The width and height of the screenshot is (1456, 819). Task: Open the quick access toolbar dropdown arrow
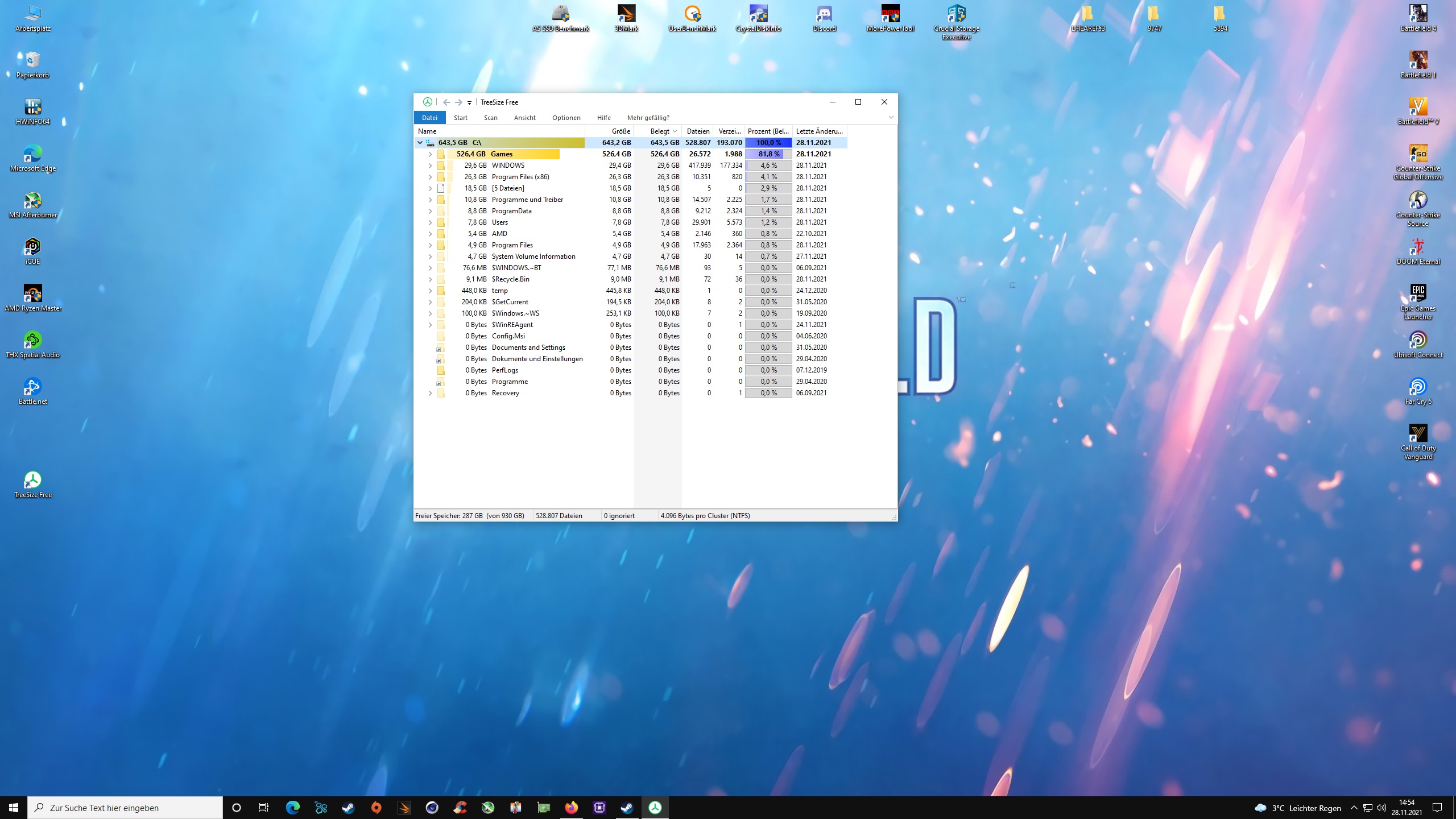[x=469, y=103]
